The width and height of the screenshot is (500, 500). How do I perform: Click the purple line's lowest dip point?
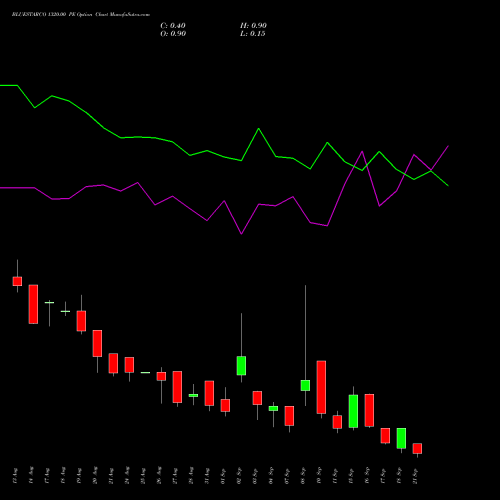coord(241,234)
